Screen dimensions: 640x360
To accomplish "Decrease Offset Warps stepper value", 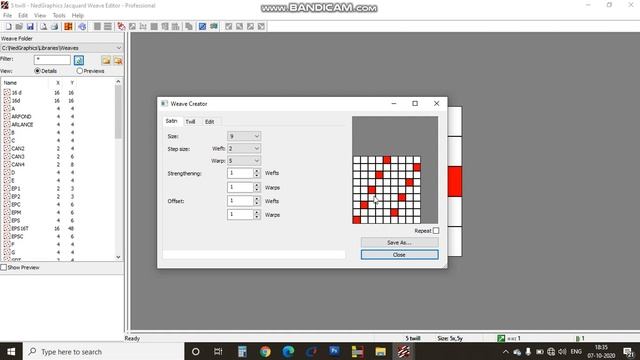I will click(257, 217).
